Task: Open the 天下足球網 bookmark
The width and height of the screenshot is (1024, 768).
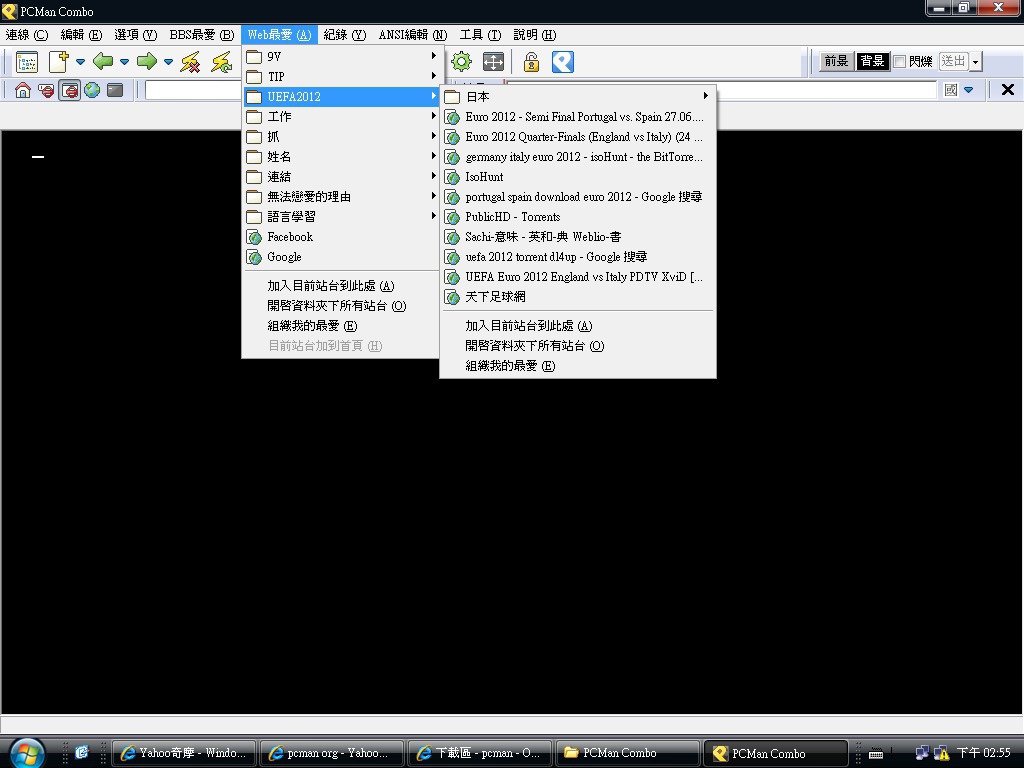Action: pos(578,297)
